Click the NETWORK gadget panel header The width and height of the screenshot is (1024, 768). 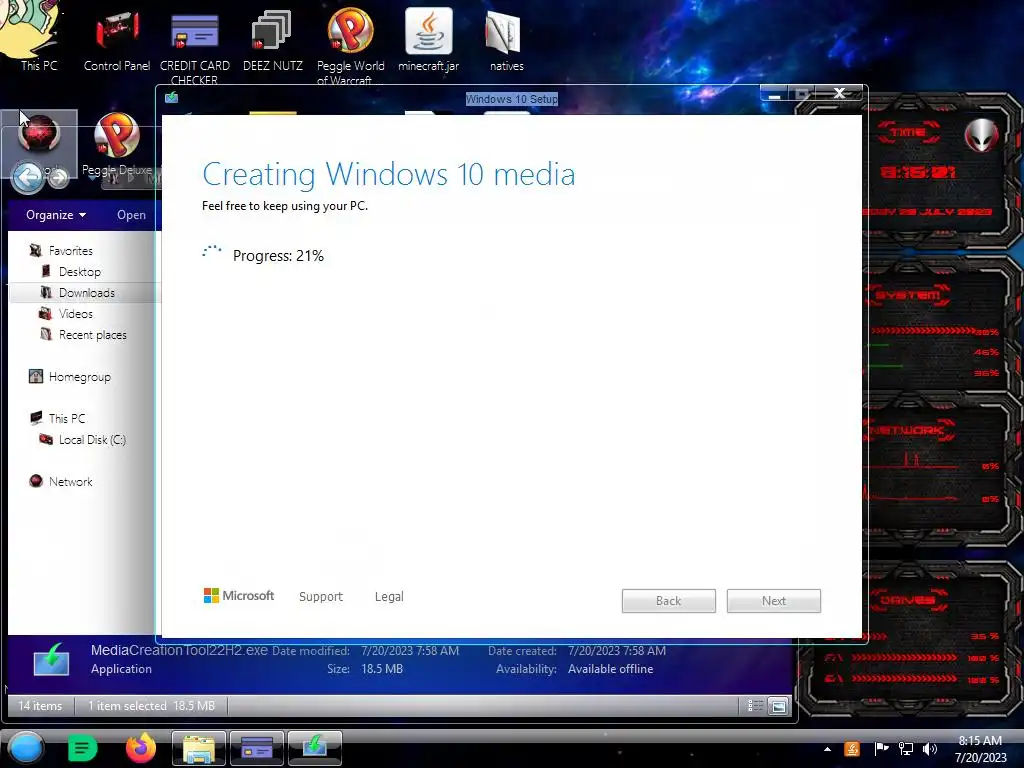[908, 431]
